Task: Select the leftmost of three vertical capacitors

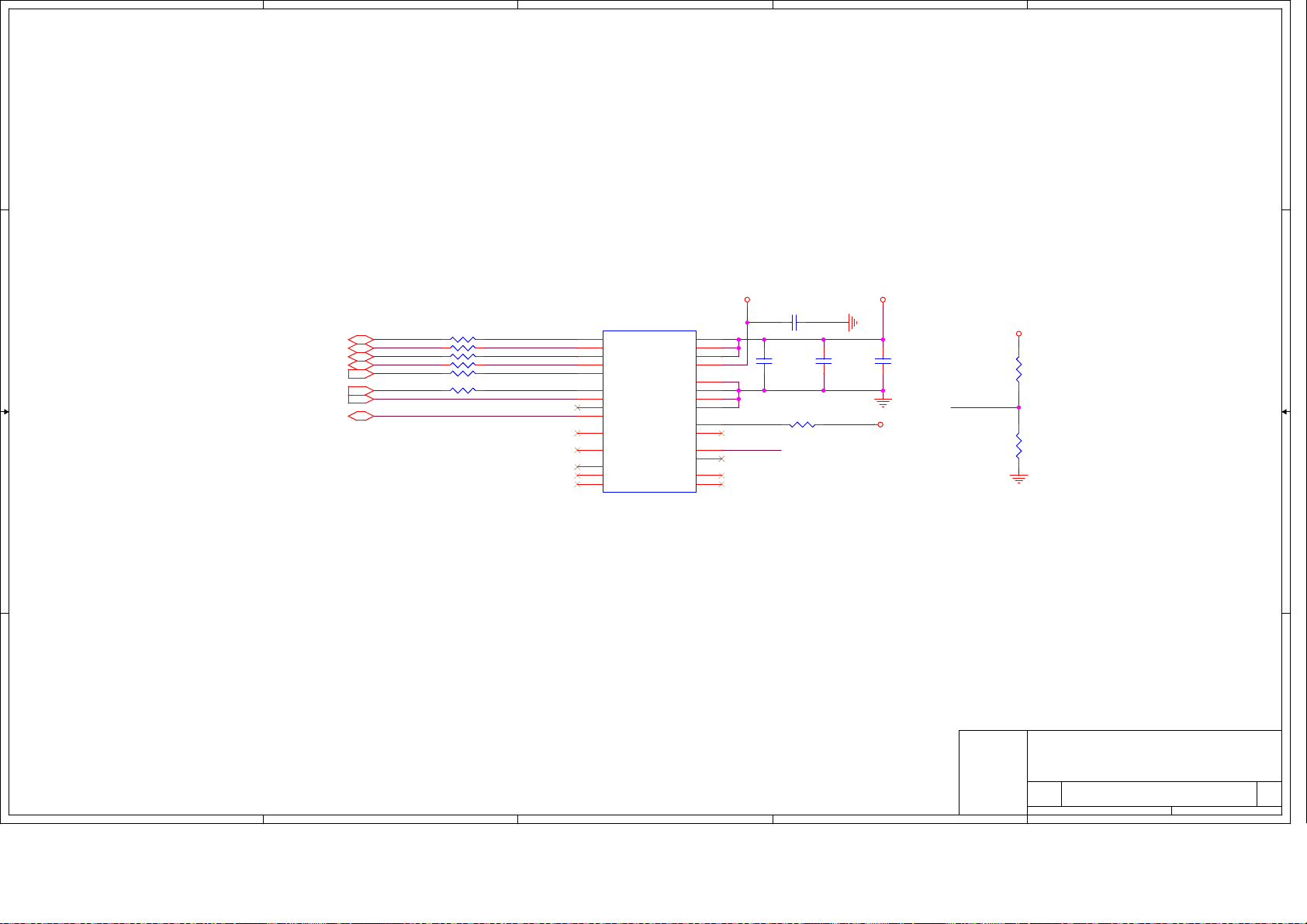Action: coord(764,362)
